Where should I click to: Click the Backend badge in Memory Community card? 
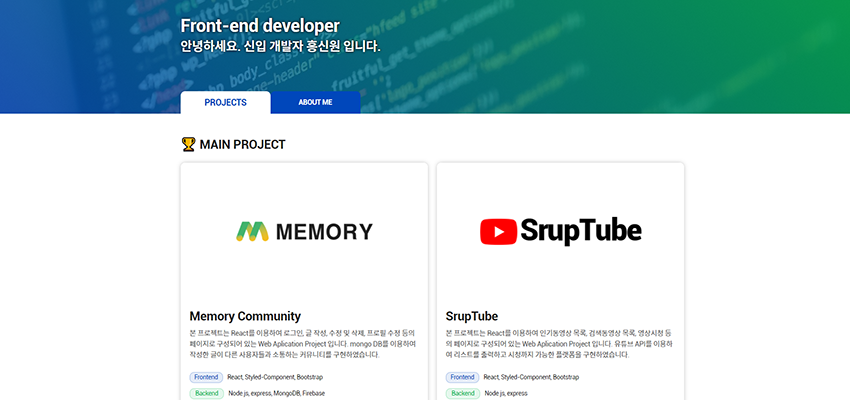click(x=207, y=393)
